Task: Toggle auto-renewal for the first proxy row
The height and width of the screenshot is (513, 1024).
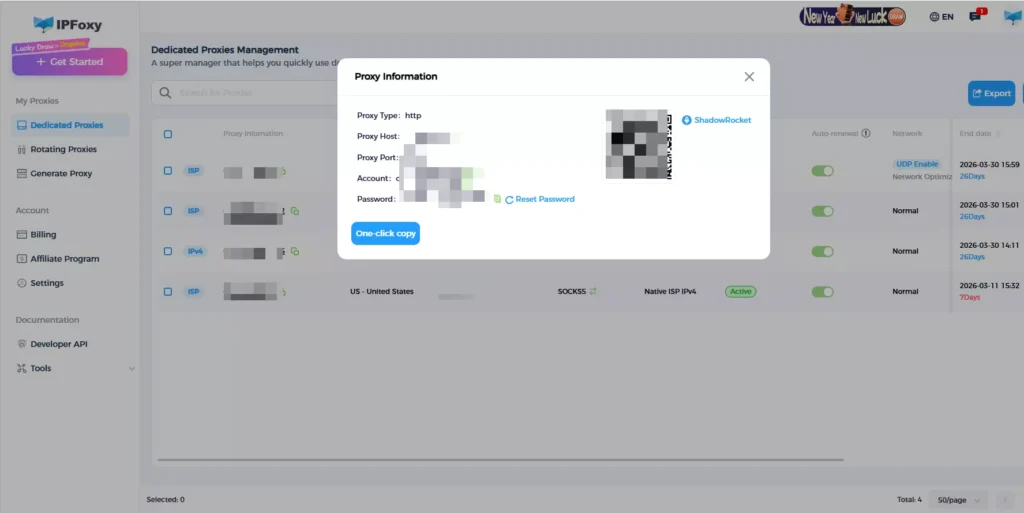Action: [x=822, y=171]
